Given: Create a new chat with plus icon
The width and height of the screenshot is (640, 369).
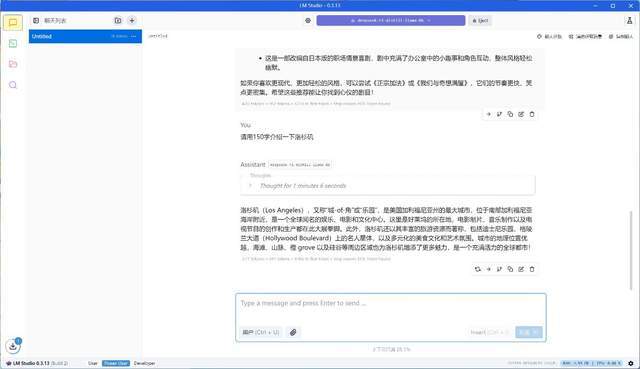Looking at the screenshot, I should (x=132, y=20).
